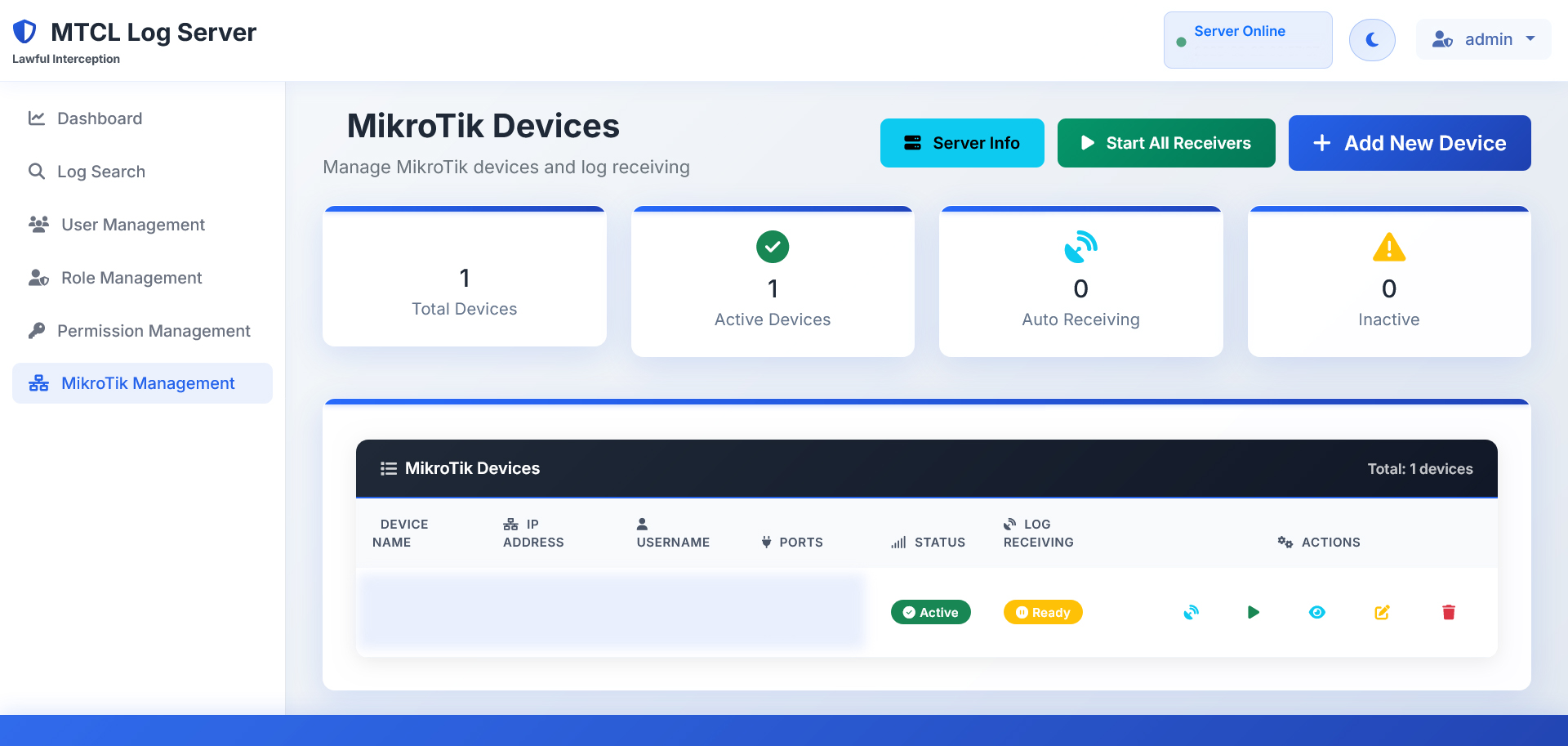Open User Management page

pyautogui.click(x=132, y=225)
